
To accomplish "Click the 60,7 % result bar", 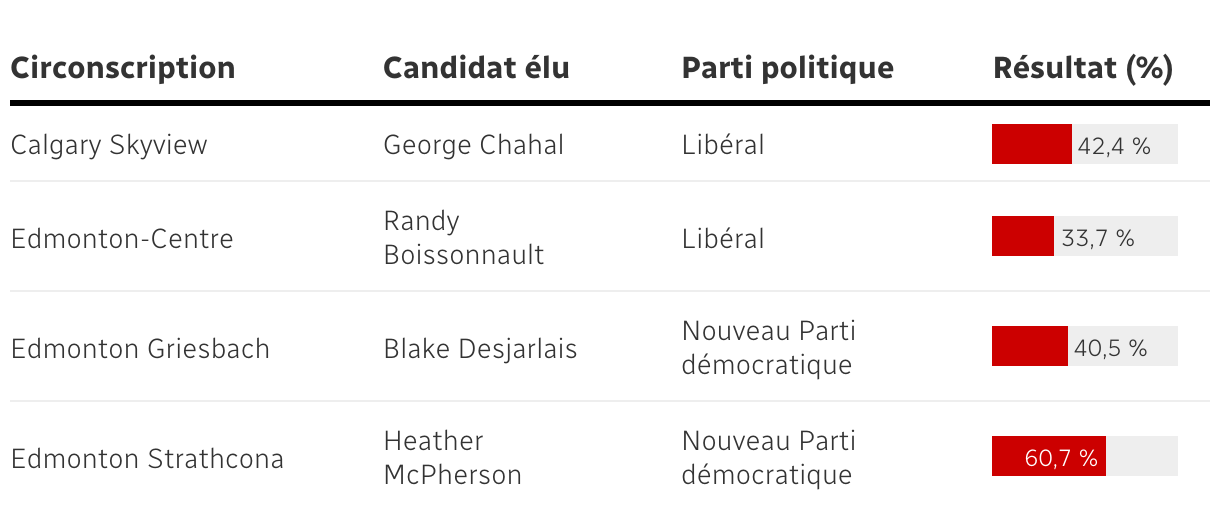I will (x=1084, y=457).
